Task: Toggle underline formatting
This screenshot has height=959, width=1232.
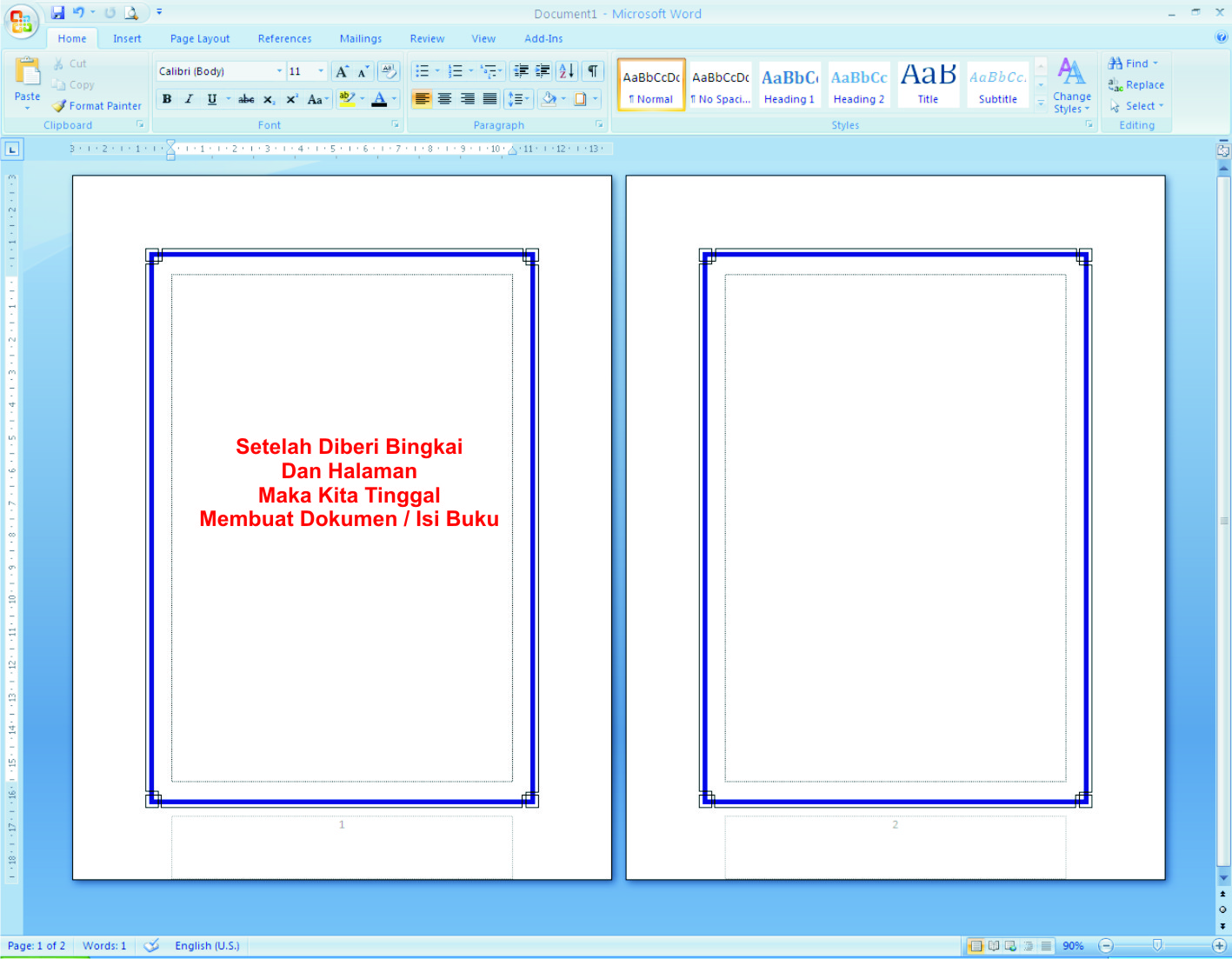Action: coord(211,99)
